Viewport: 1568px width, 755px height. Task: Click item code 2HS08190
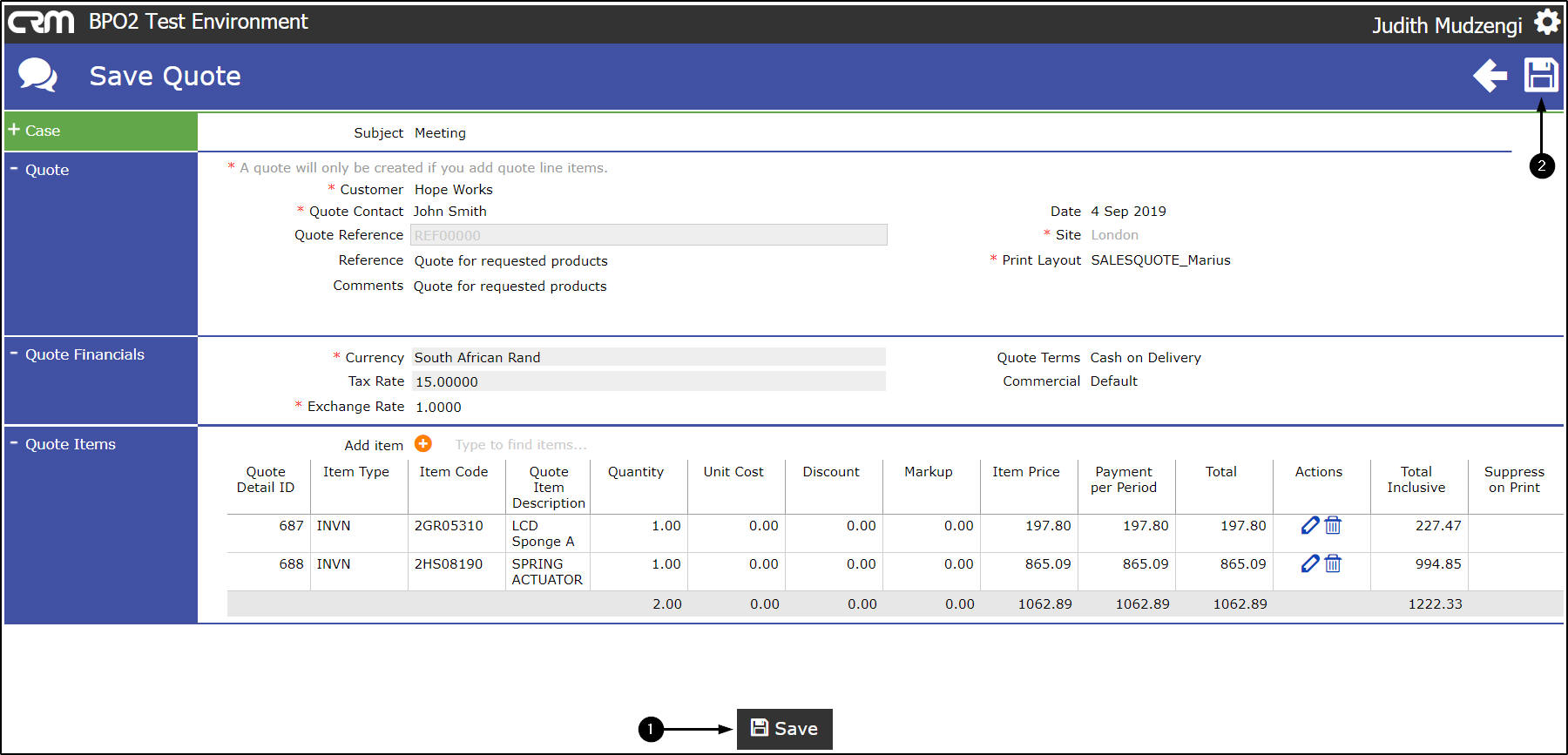tap(449, 564)
